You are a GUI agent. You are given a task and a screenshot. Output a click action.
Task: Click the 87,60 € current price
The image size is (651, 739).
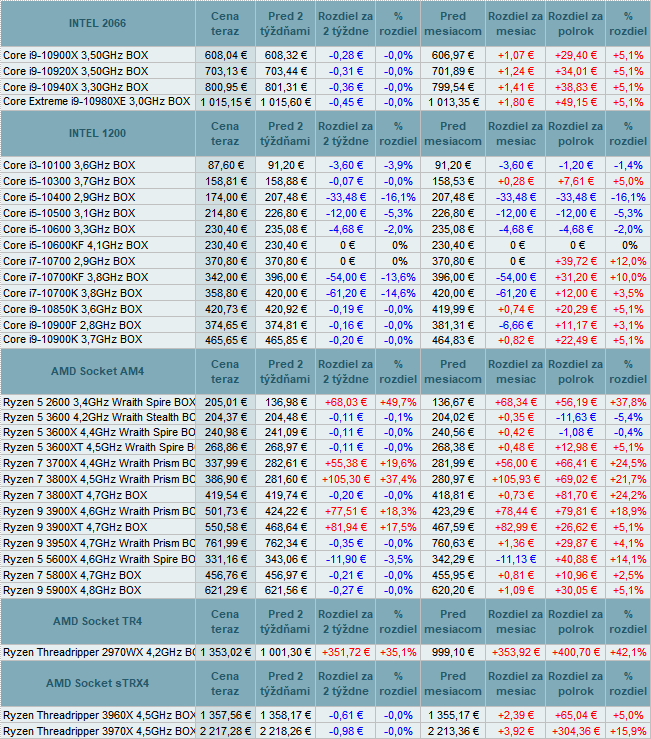[x=225, y=165]
